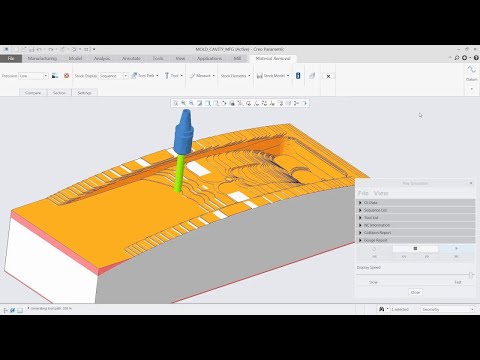Select the Material Removal tab
The width and height of the screenshot is (480, 360).
[x=273, y=58]
